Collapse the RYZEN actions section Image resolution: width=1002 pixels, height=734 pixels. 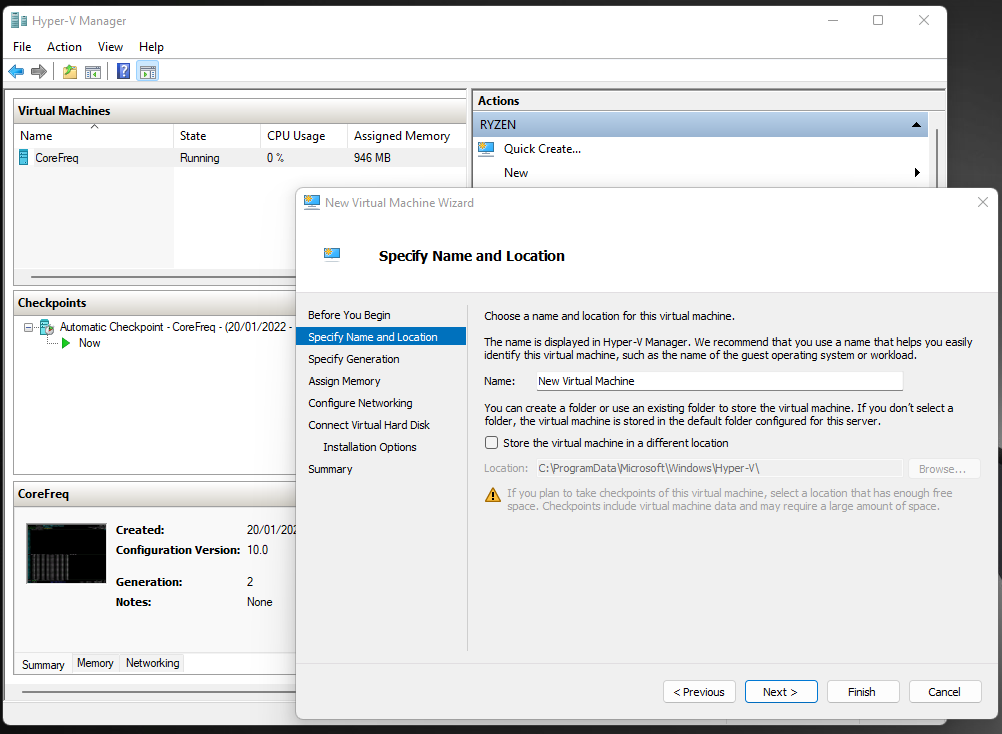tap(916, 125)
